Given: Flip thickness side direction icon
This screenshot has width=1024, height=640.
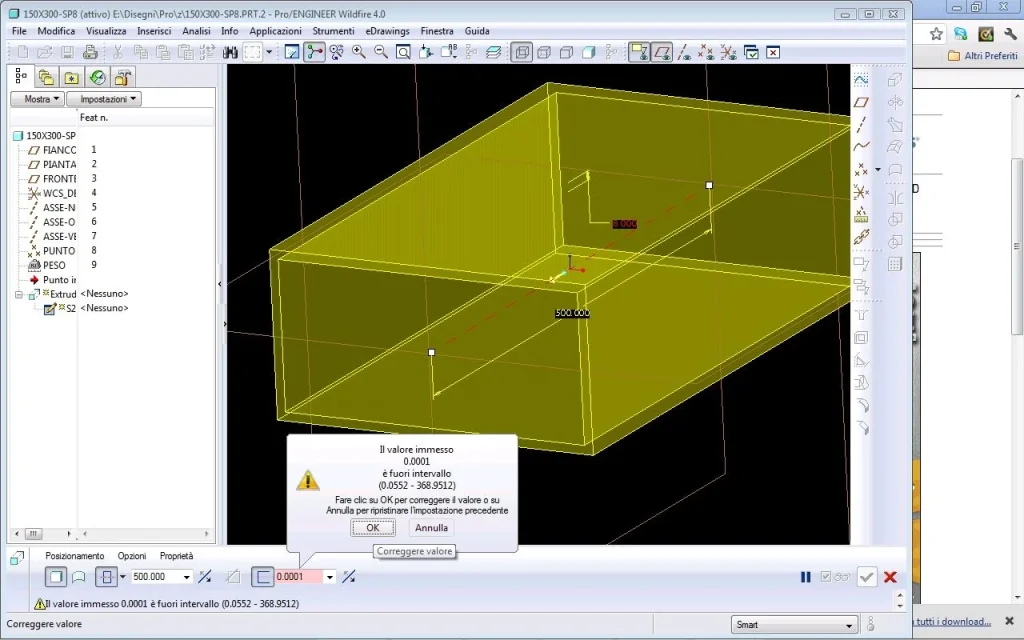Looking at the screenshot, I should (349, 577).
